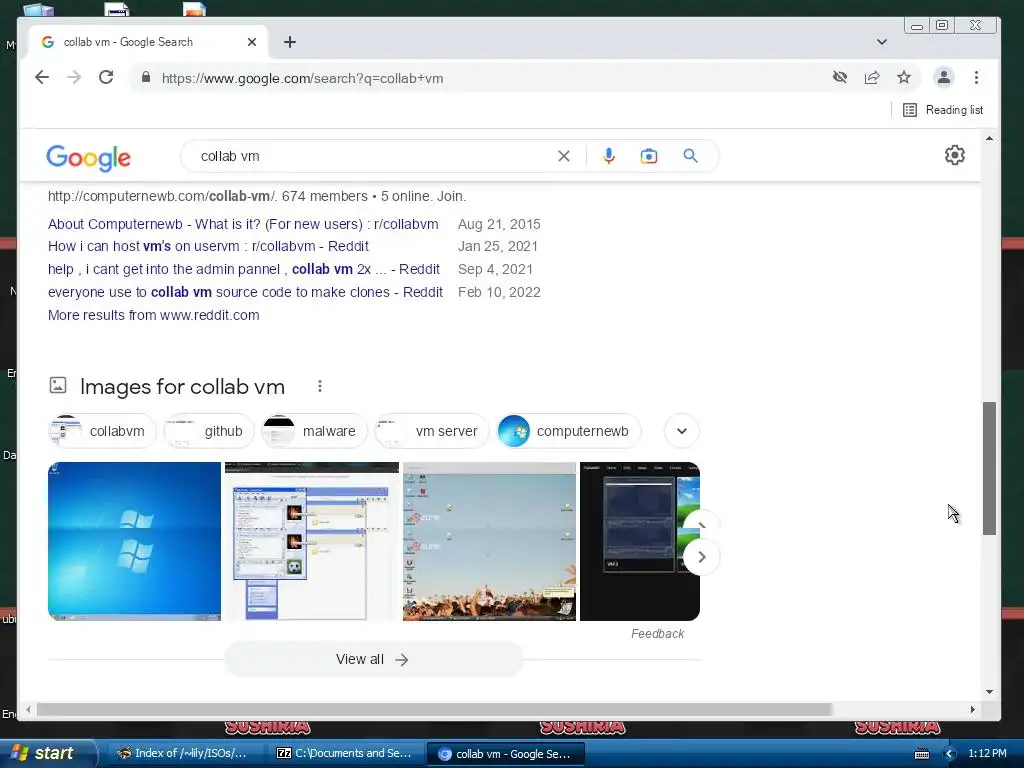The width and height of the screenshot is (1024, 768).
Task: Click the vertical scrollbar thumb
Action: (x=989, y=468)
